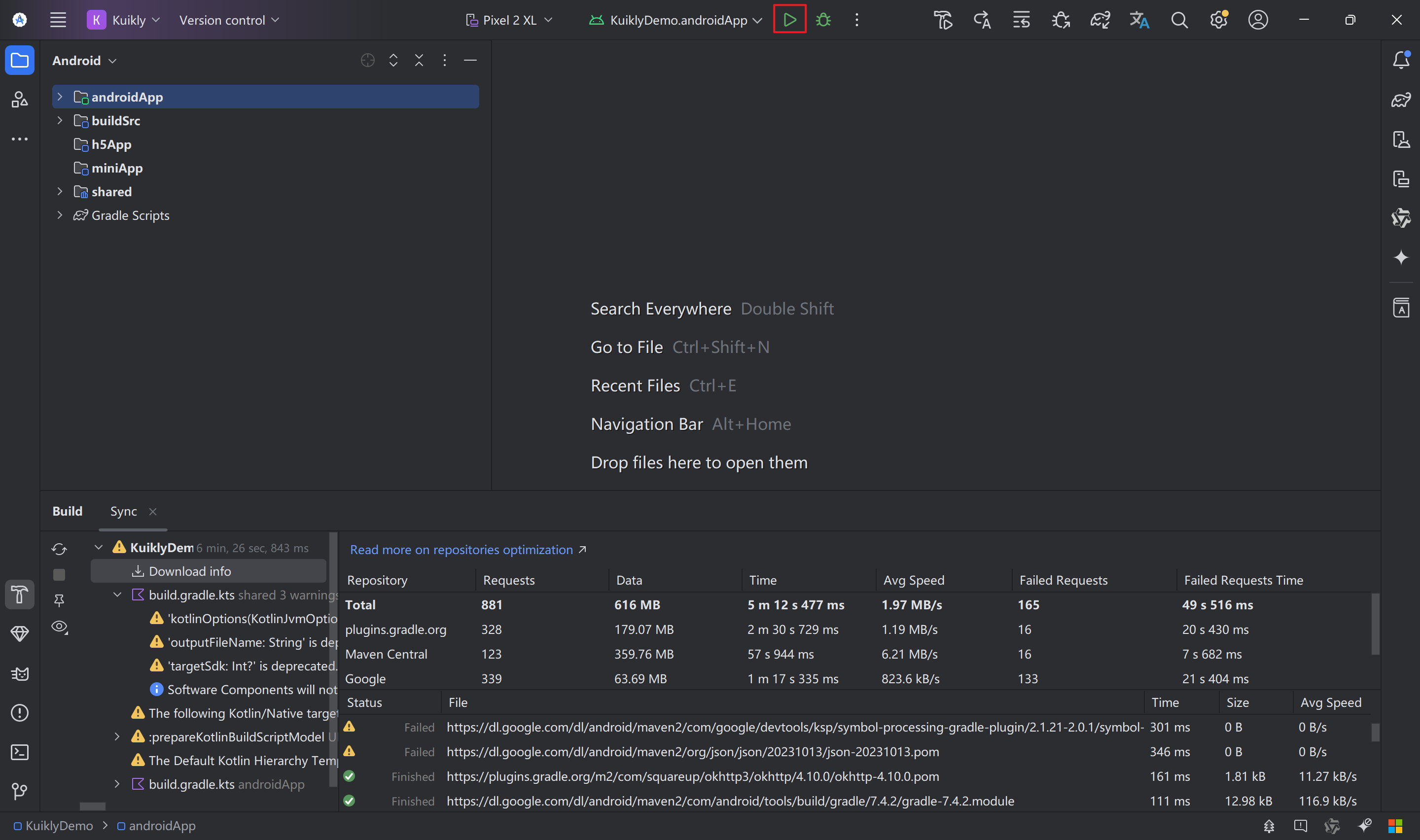Viewport: 1420px width, 840px height.
Task: Click the Select Opened File crosshair icon
Action: (367, 60)
